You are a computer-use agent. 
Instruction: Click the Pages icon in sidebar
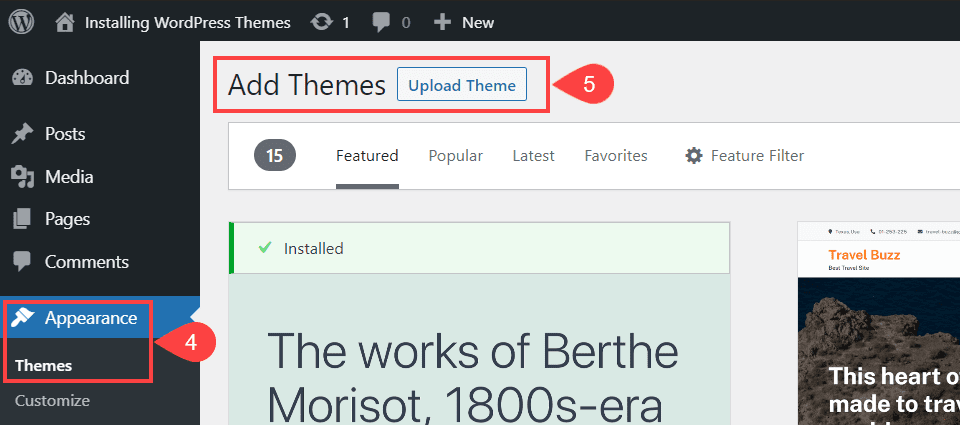(22, 219)
